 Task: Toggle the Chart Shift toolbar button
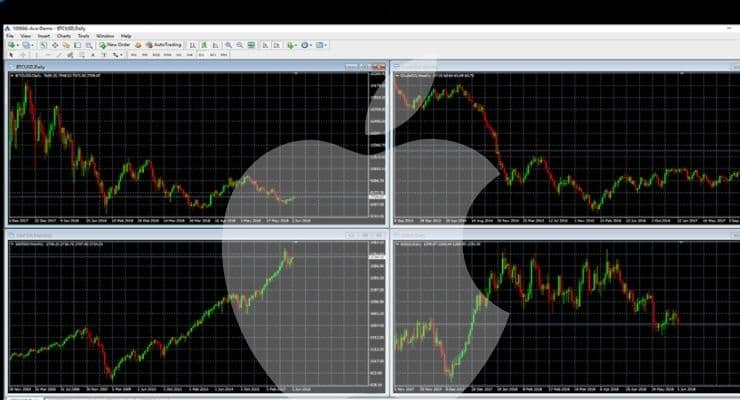click(277, 45)
